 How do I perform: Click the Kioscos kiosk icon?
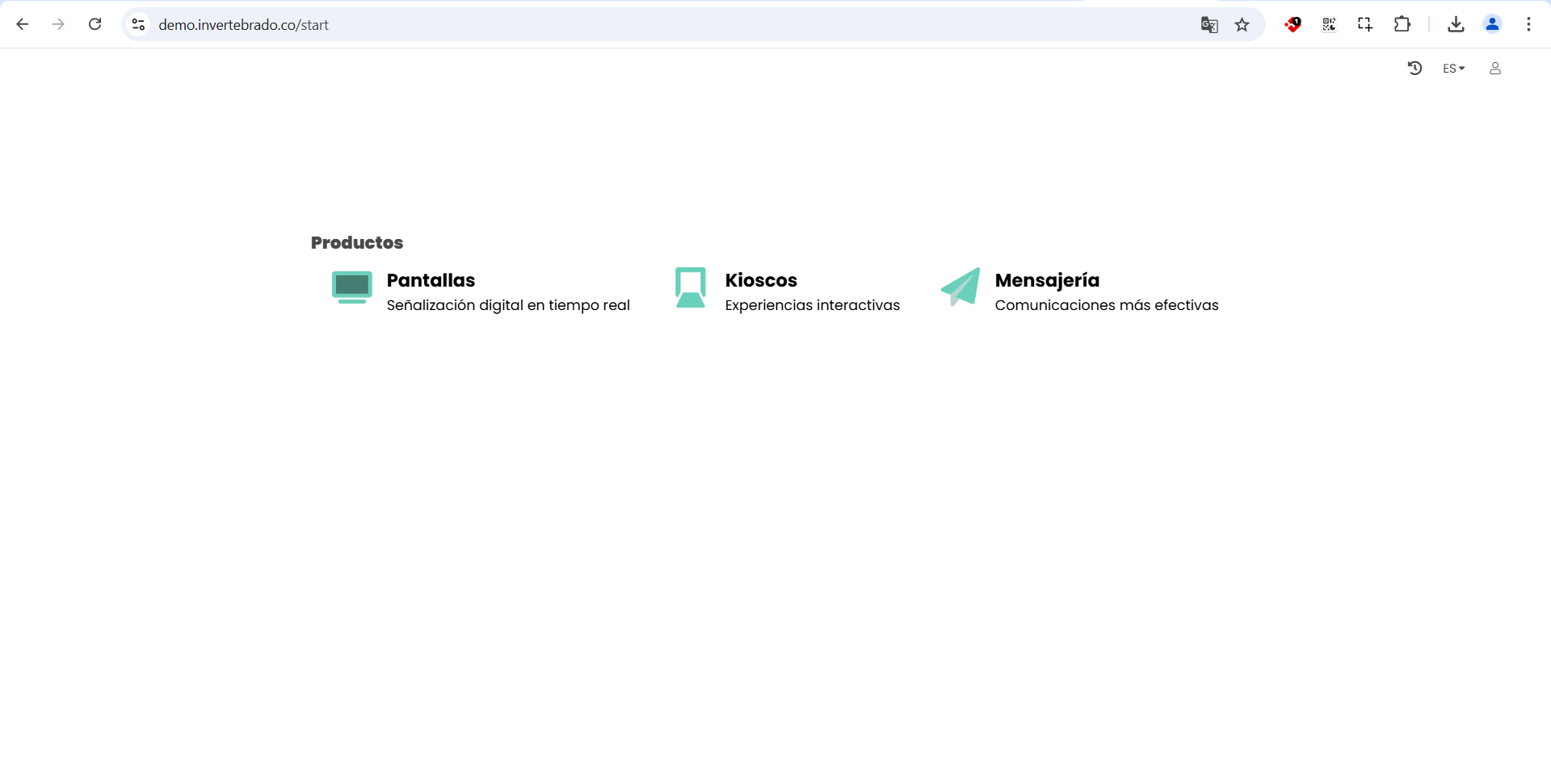[690, 287]
